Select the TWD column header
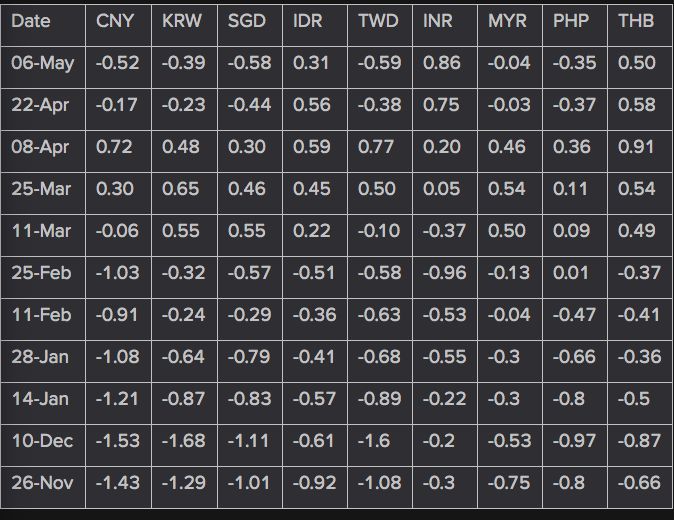This screenshot has height=520, width=674. (378, 21)
